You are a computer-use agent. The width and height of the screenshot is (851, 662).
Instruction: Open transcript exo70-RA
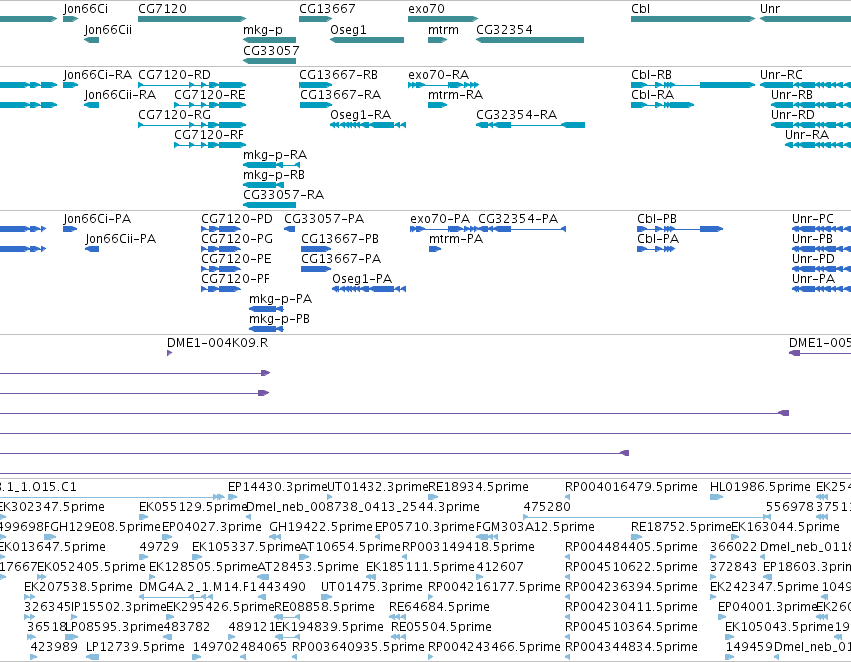pos(439,74)
